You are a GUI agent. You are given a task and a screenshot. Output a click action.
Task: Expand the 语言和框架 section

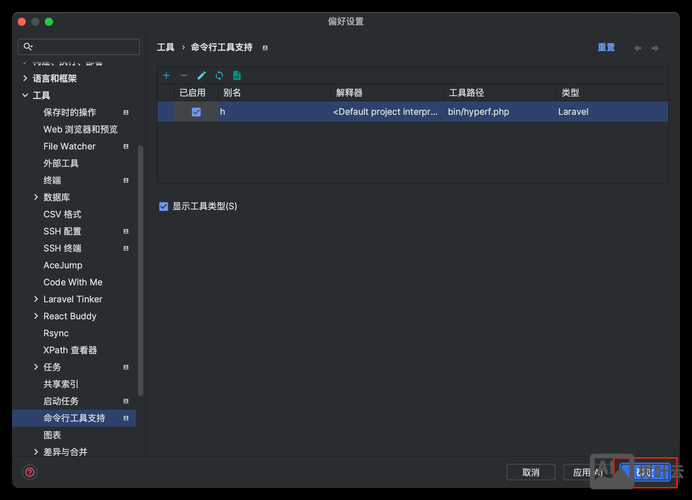(x=25, y=78)
